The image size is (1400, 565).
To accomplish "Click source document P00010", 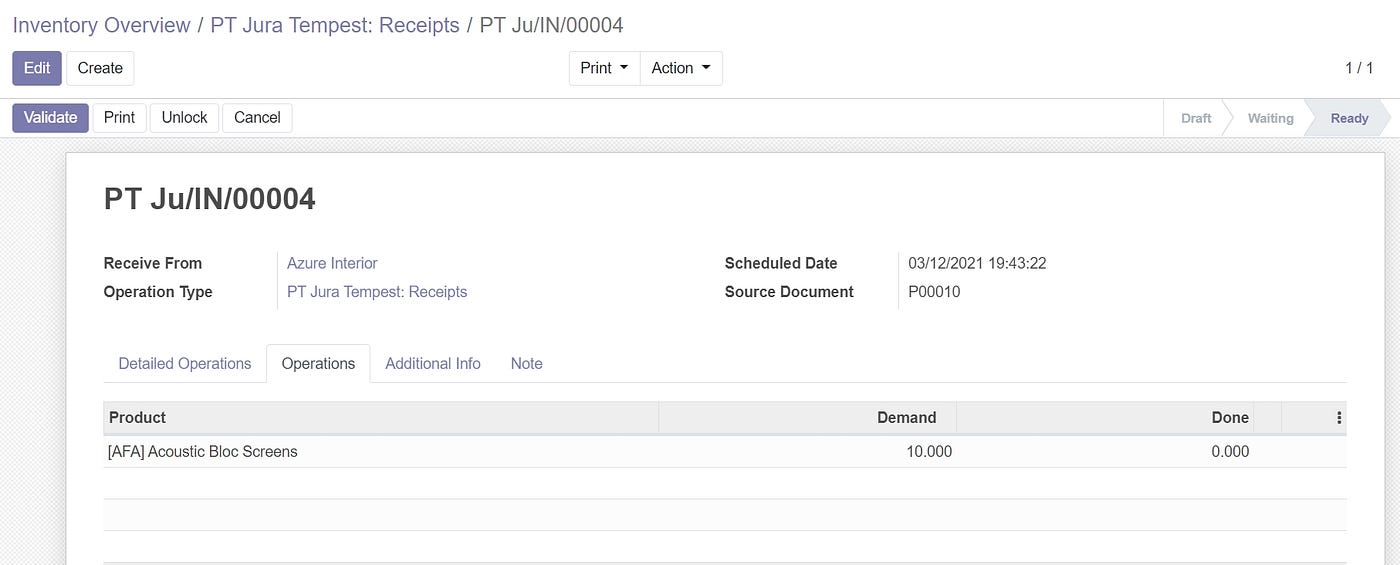I will pyautogui.click(x=934, y=292).
